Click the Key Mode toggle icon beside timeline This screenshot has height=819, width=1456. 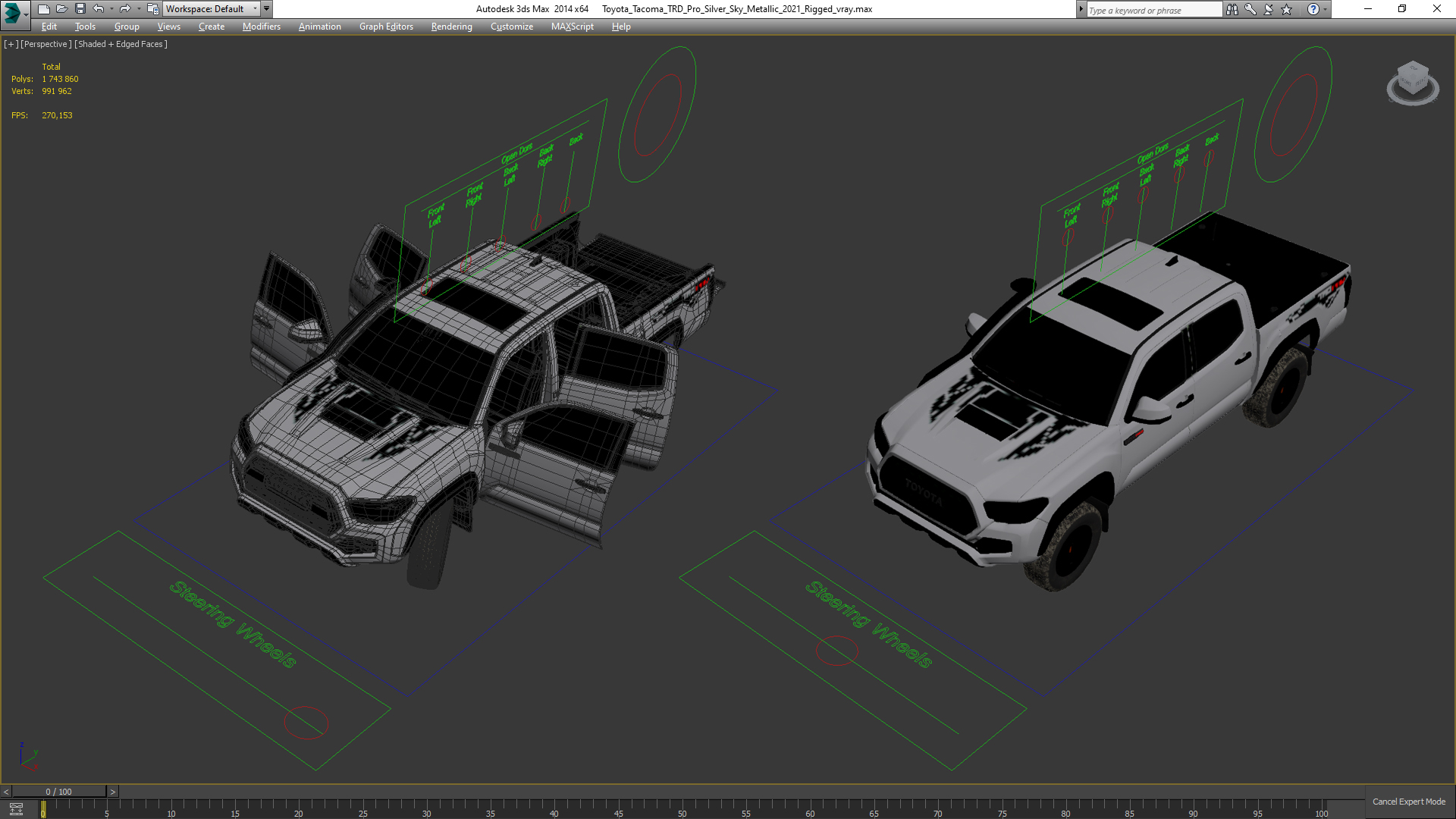pos(16,808)
